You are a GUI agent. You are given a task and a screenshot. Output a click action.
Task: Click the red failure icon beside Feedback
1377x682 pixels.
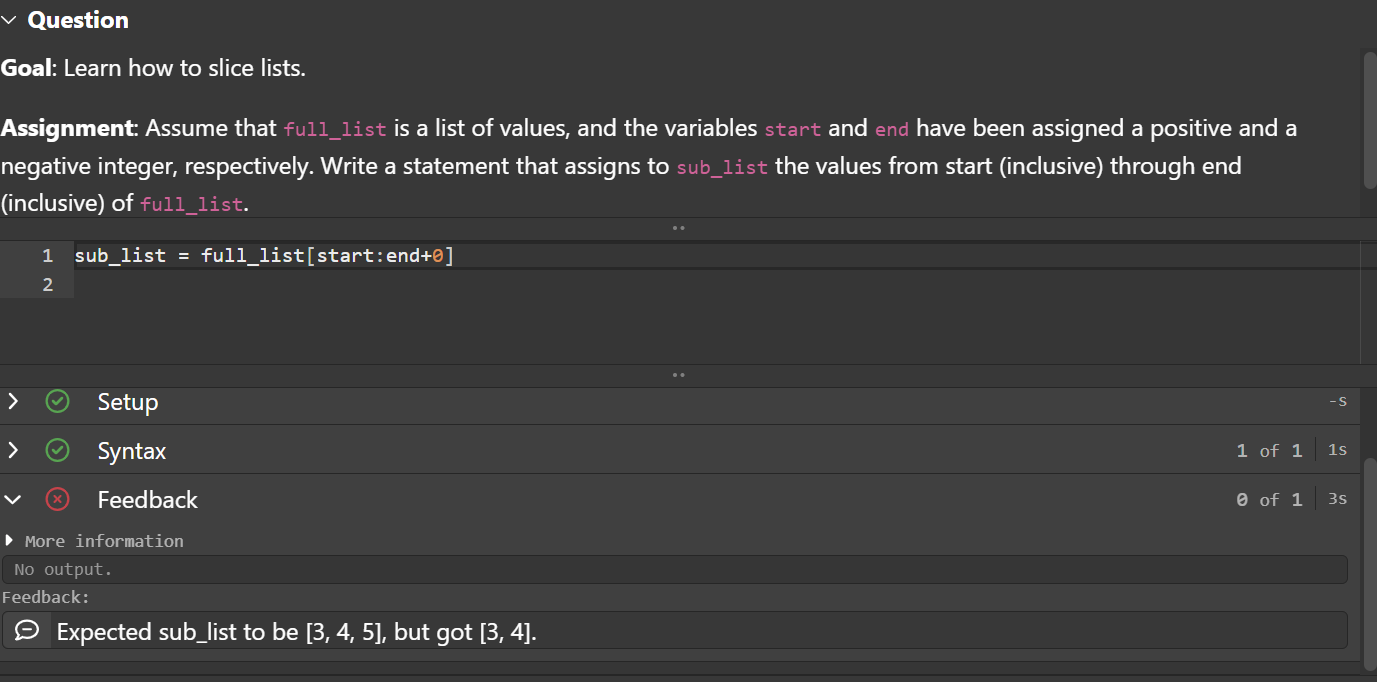click(57, 499)
